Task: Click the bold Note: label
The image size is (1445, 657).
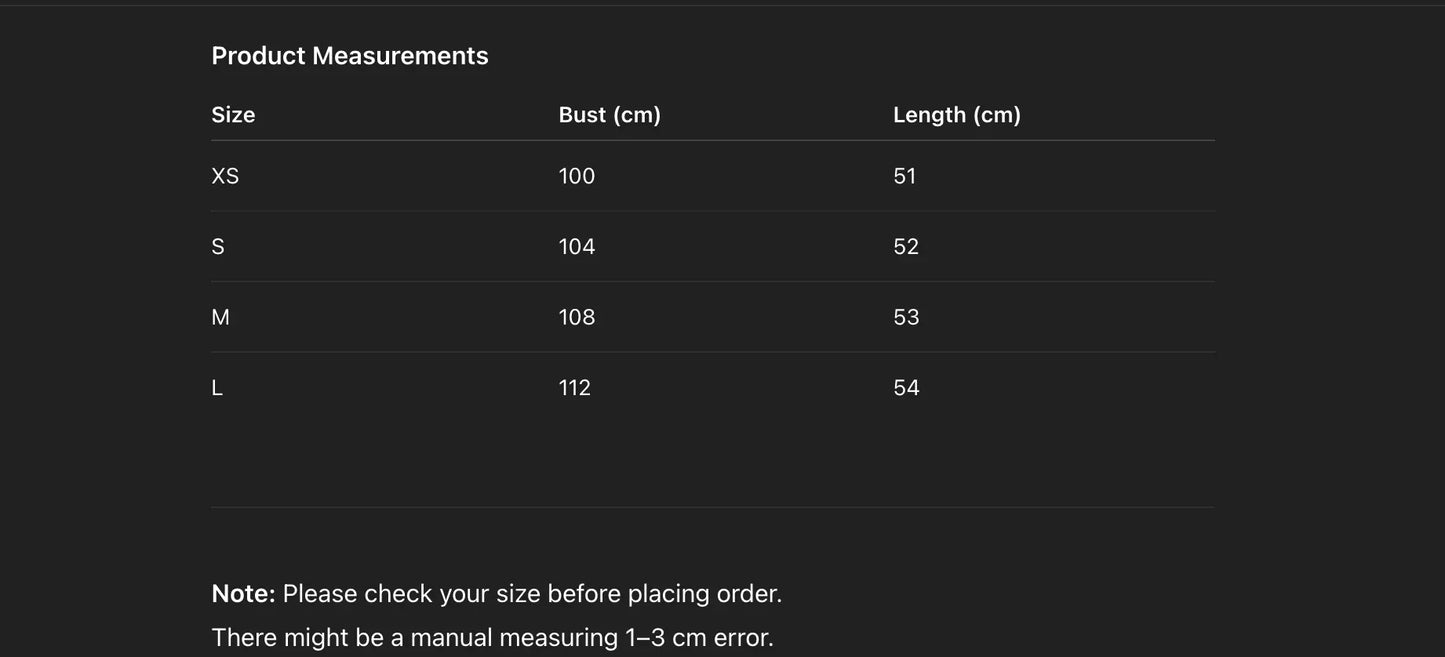Action: [x=243, y=594]
